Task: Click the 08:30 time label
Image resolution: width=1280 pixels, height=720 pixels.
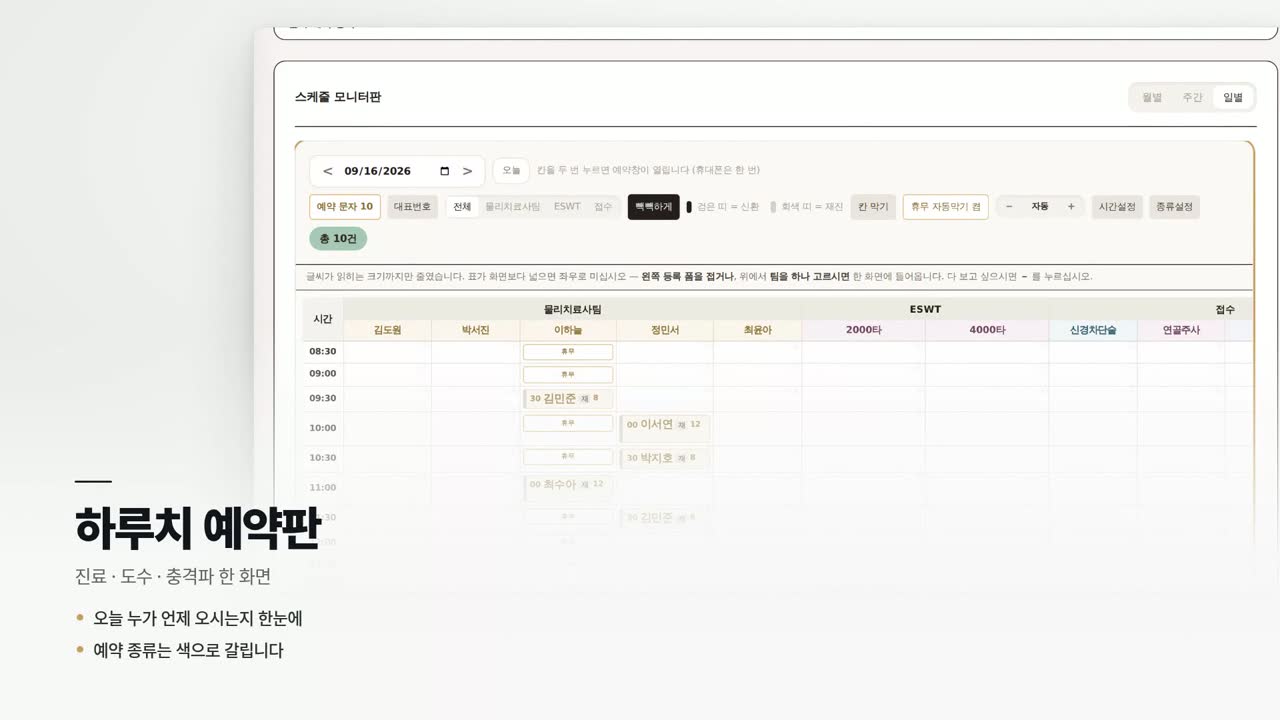Action: click(322, 352)
